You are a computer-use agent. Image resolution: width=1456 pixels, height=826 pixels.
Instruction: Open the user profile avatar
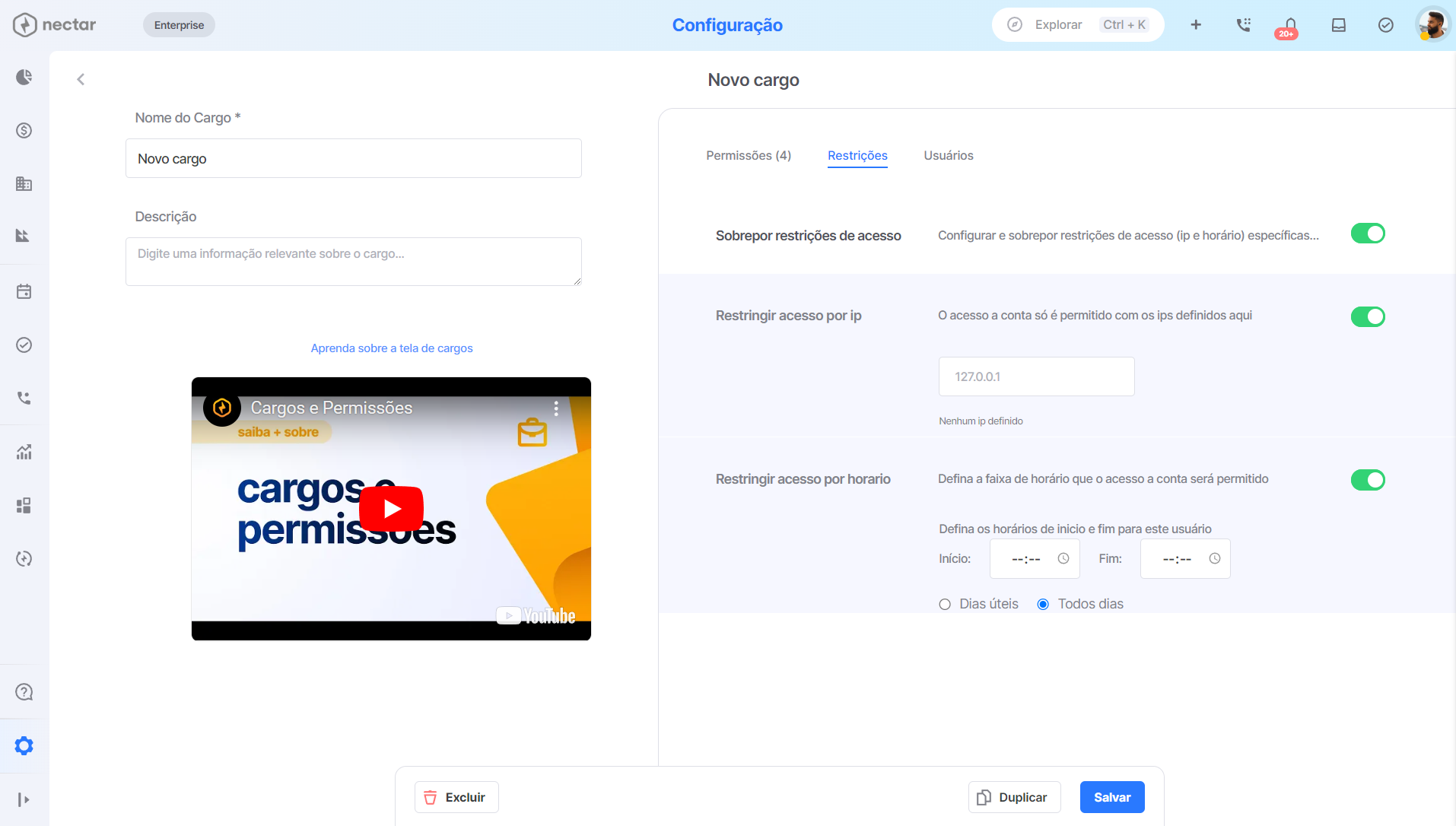1433,25
